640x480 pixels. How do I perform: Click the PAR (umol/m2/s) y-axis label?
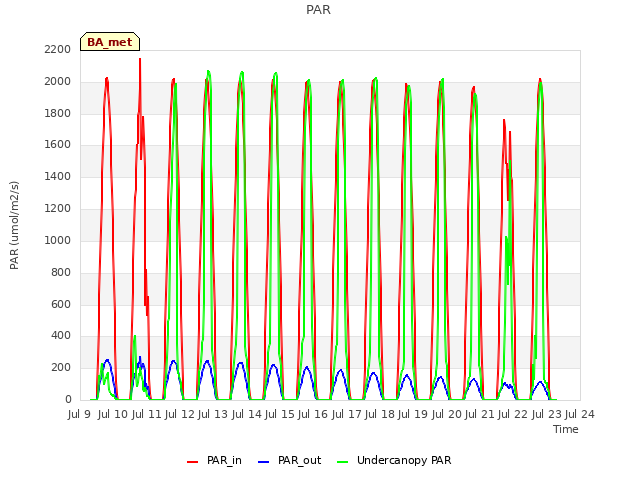pyautogui.click(x=14, y=225)
